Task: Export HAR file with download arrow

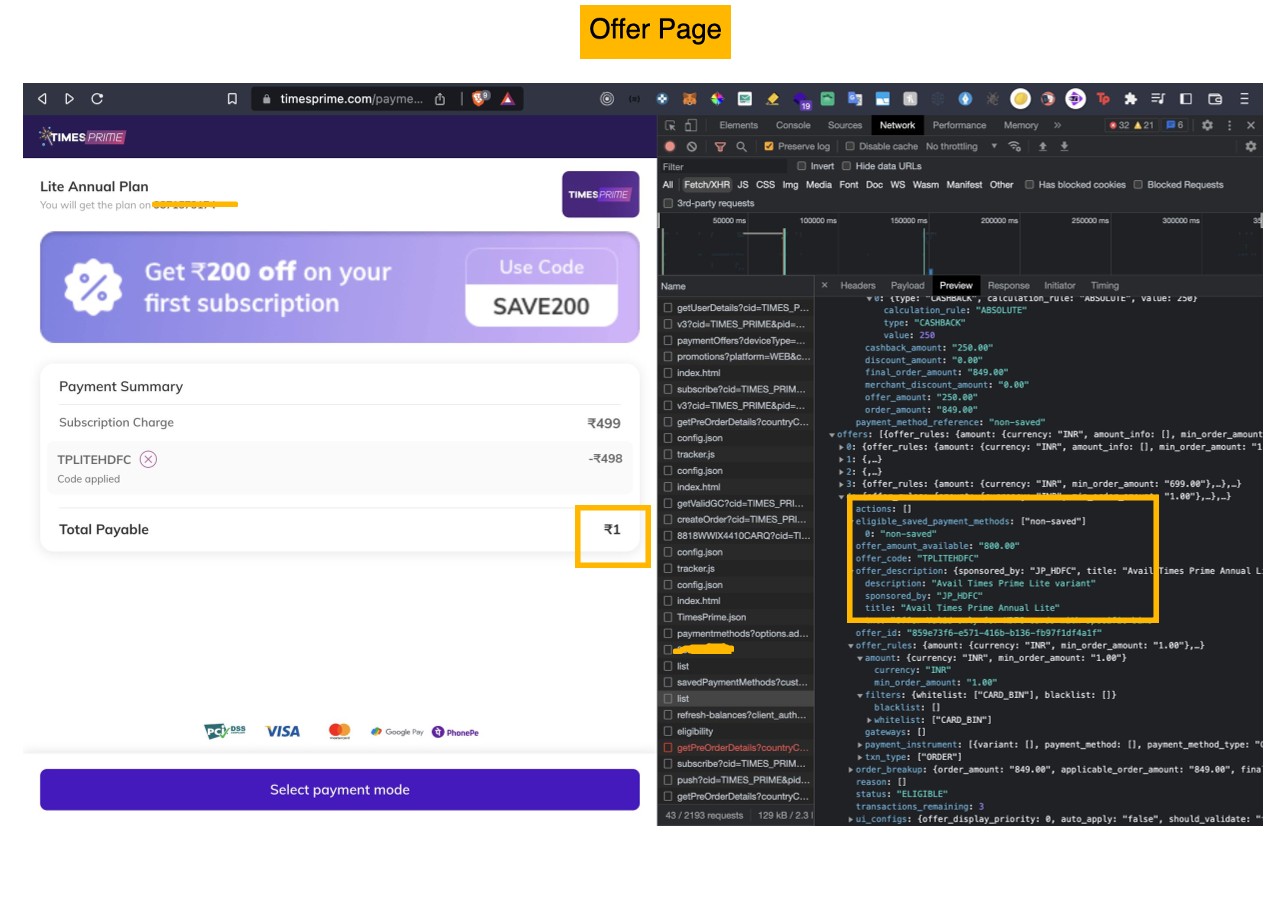Action: [x=1064, y=146]
